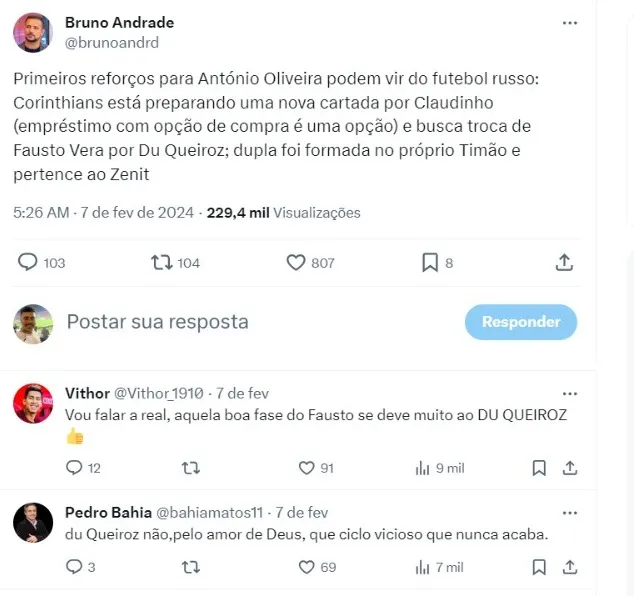This screenshot has height=596, width=634.
Task: Bookmark the main tweet by Bruno Andrade
Action: (430, 262)
